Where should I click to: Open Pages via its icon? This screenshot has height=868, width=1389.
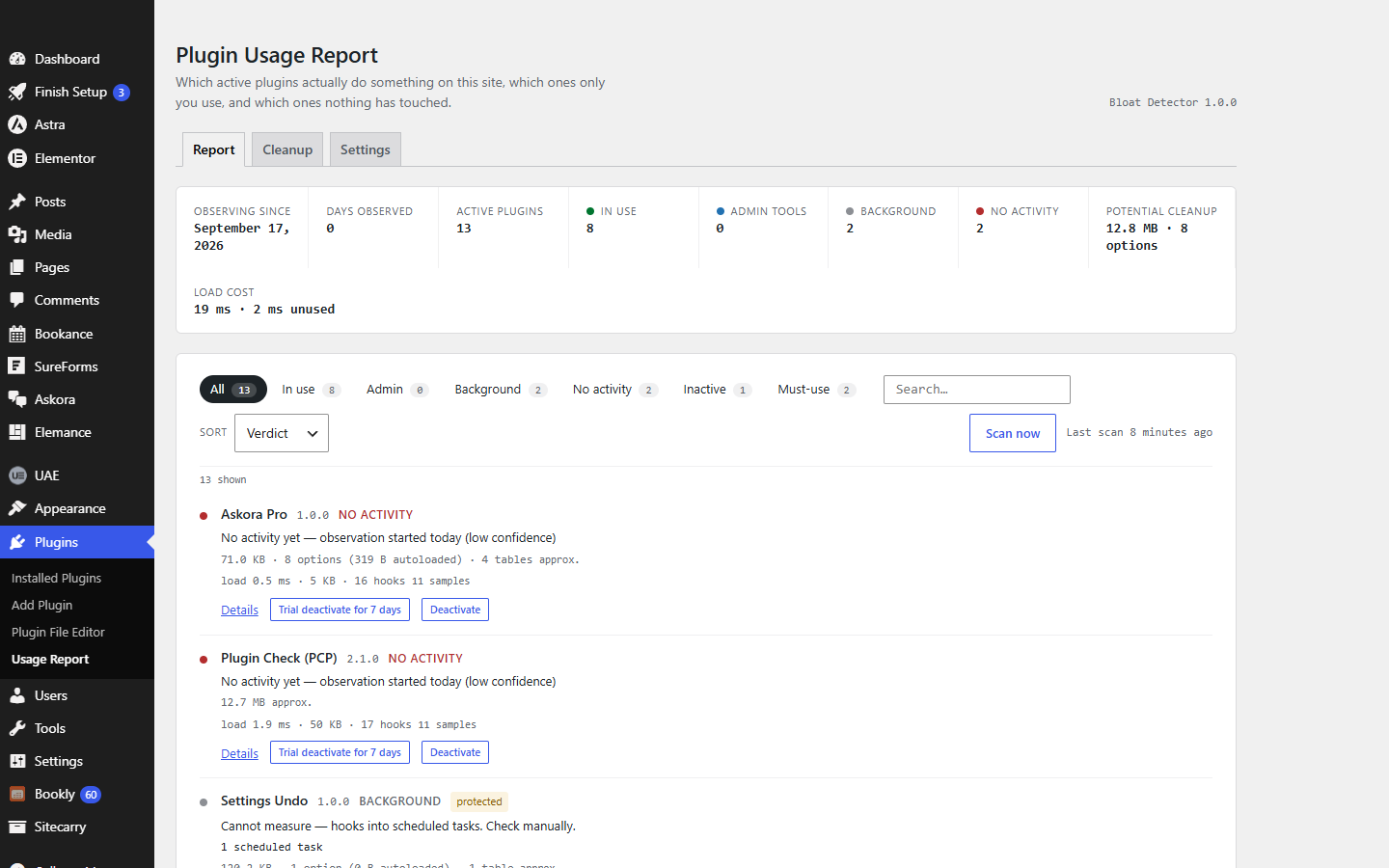(x=17, y=267)
